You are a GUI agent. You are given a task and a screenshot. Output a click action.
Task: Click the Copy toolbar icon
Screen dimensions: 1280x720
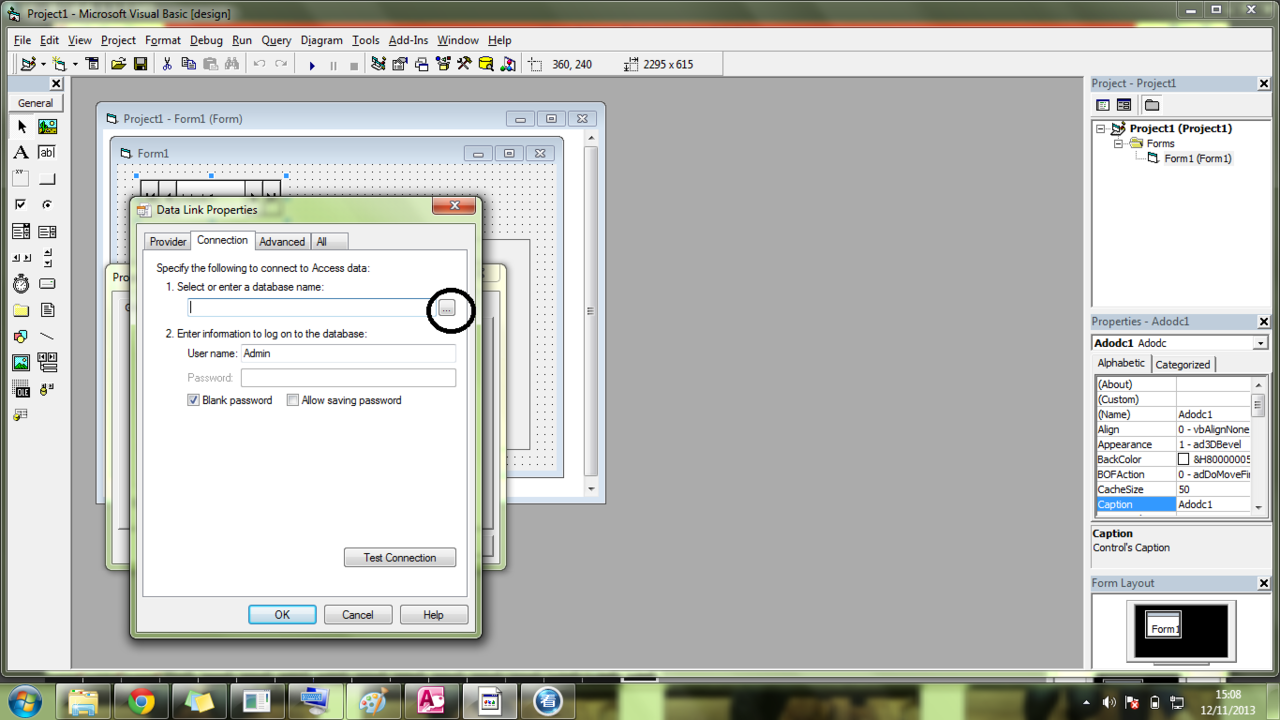189,64
